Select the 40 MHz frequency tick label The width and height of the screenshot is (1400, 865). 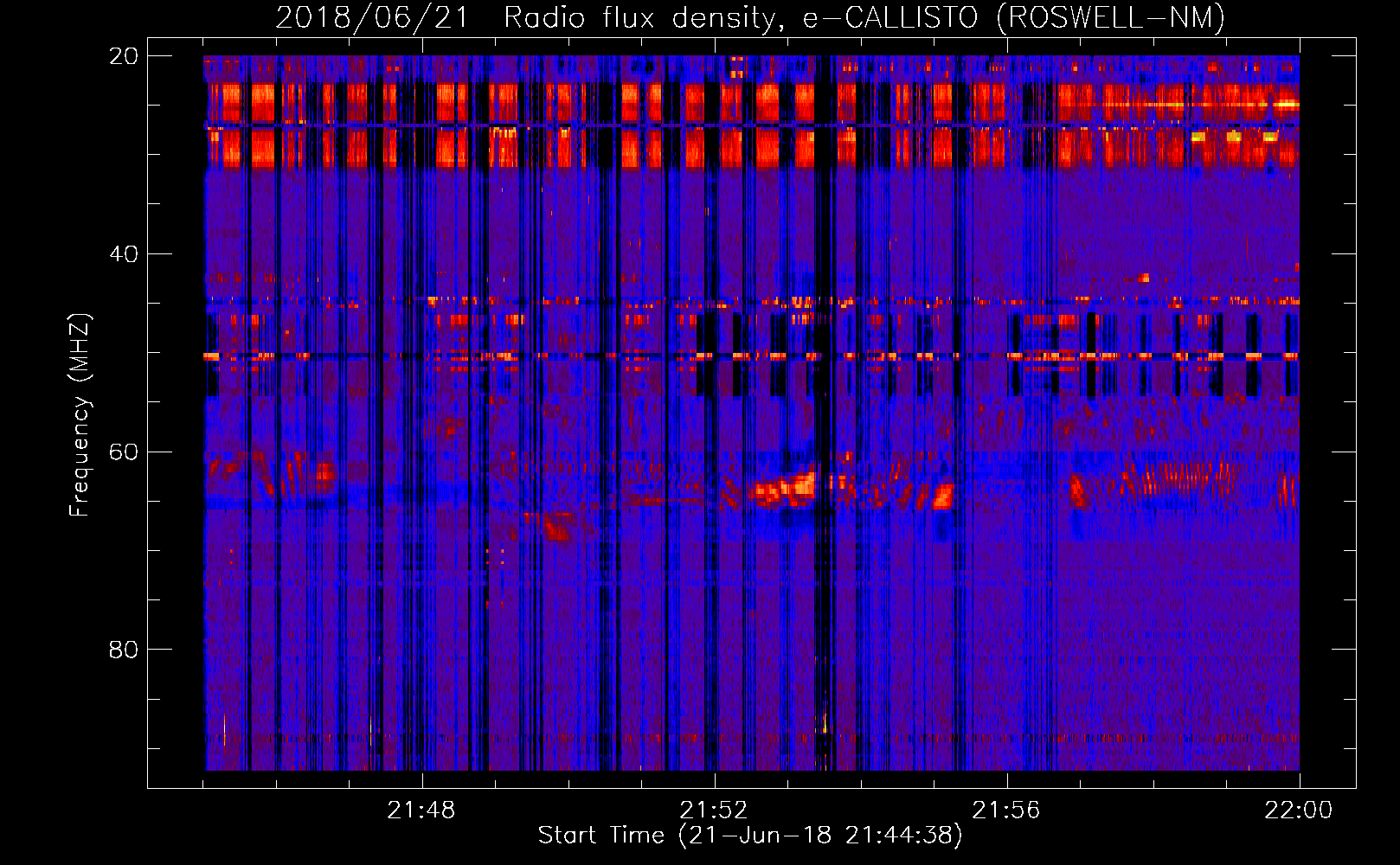click(x=123, y=254)
